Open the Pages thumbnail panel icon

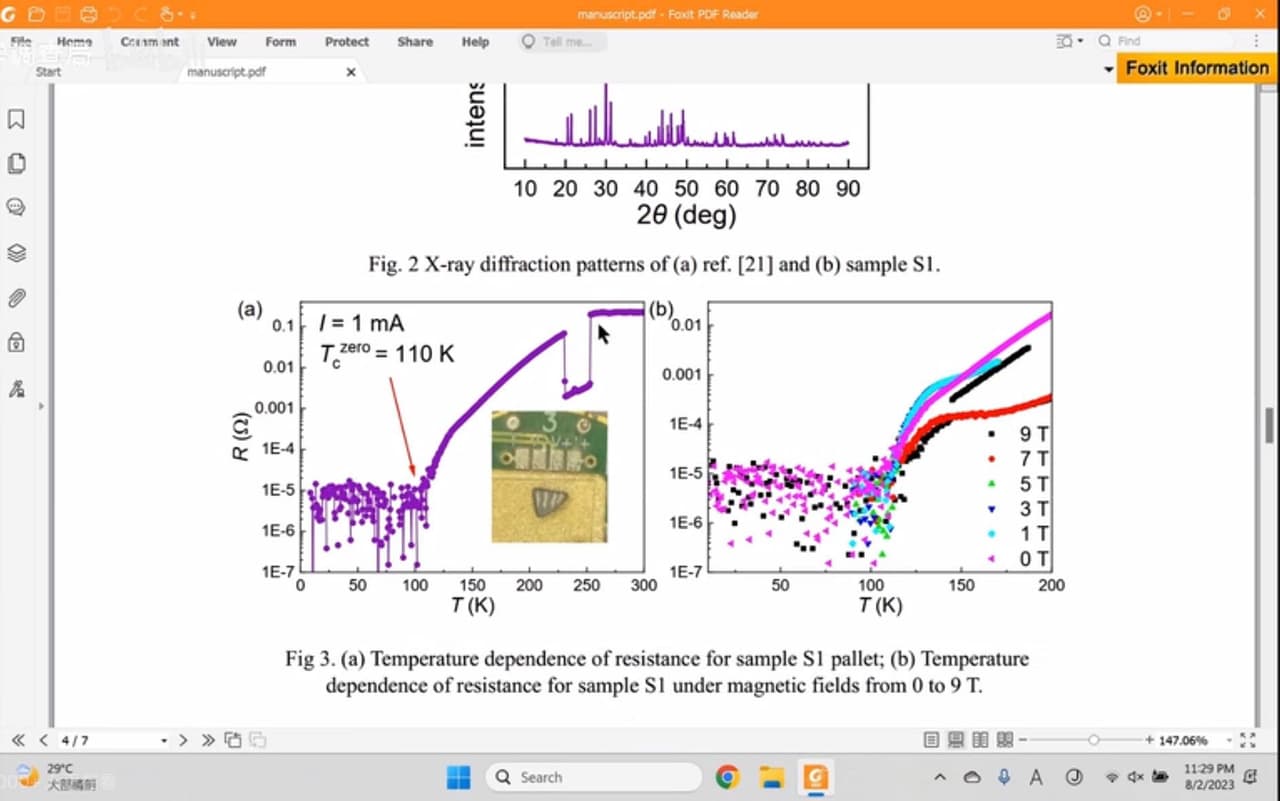[16, 163]
